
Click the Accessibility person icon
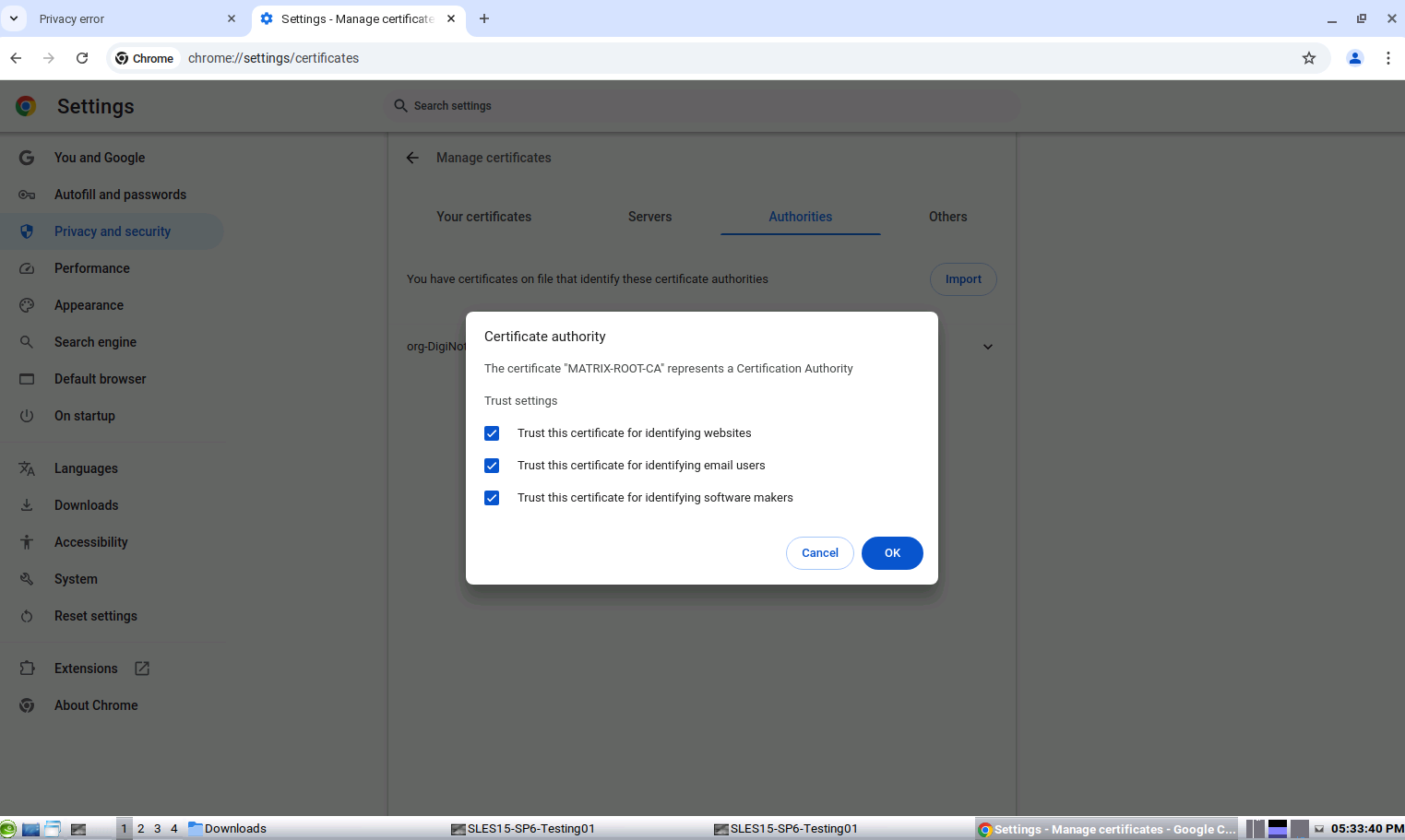pyautogui.click(x=27, y=542)
